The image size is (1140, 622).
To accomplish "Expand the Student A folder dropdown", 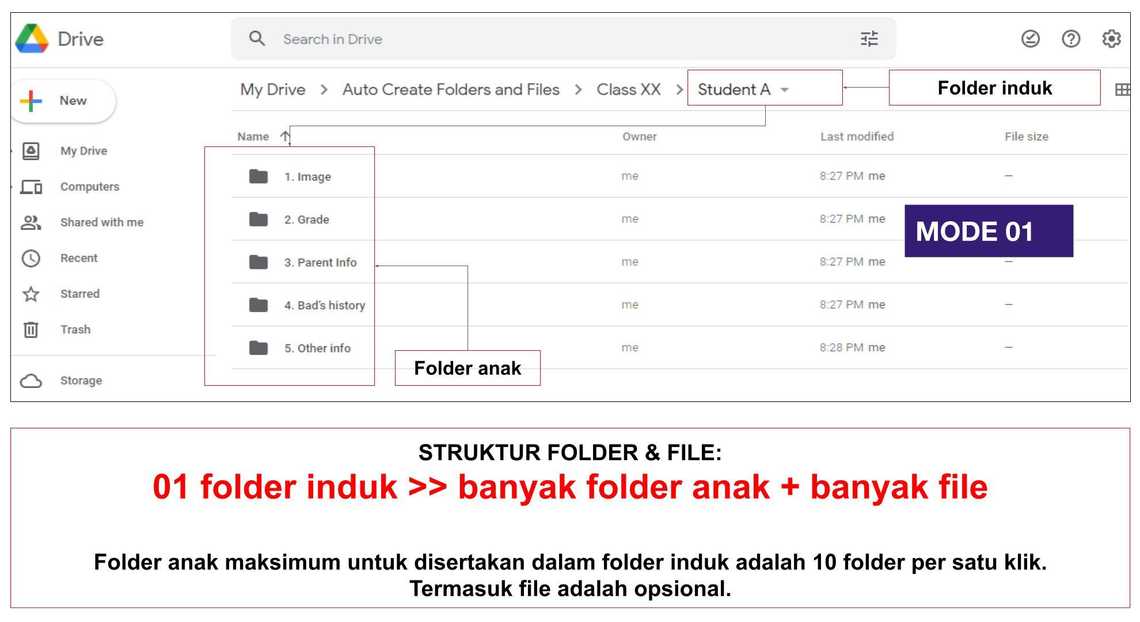I will point(785,90).
